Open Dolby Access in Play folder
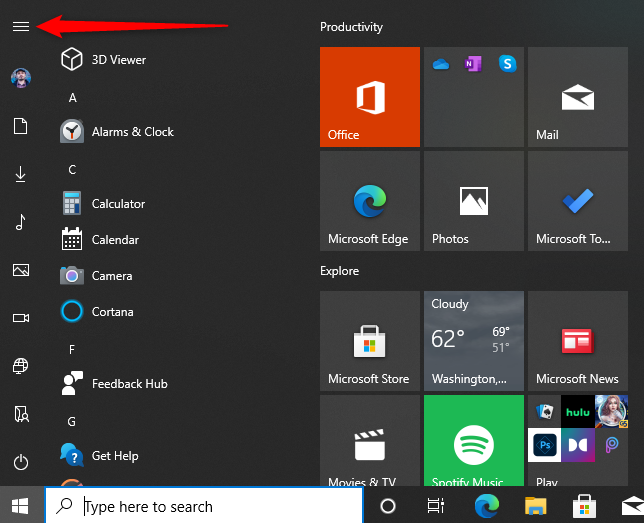Image resolution: width=644 pixels, height=523 pixels. [x=578, y=445]
